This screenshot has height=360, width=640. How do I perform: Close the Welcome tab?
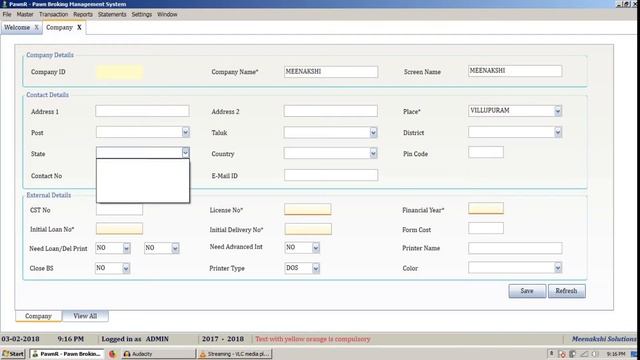(x=36, y=27)
